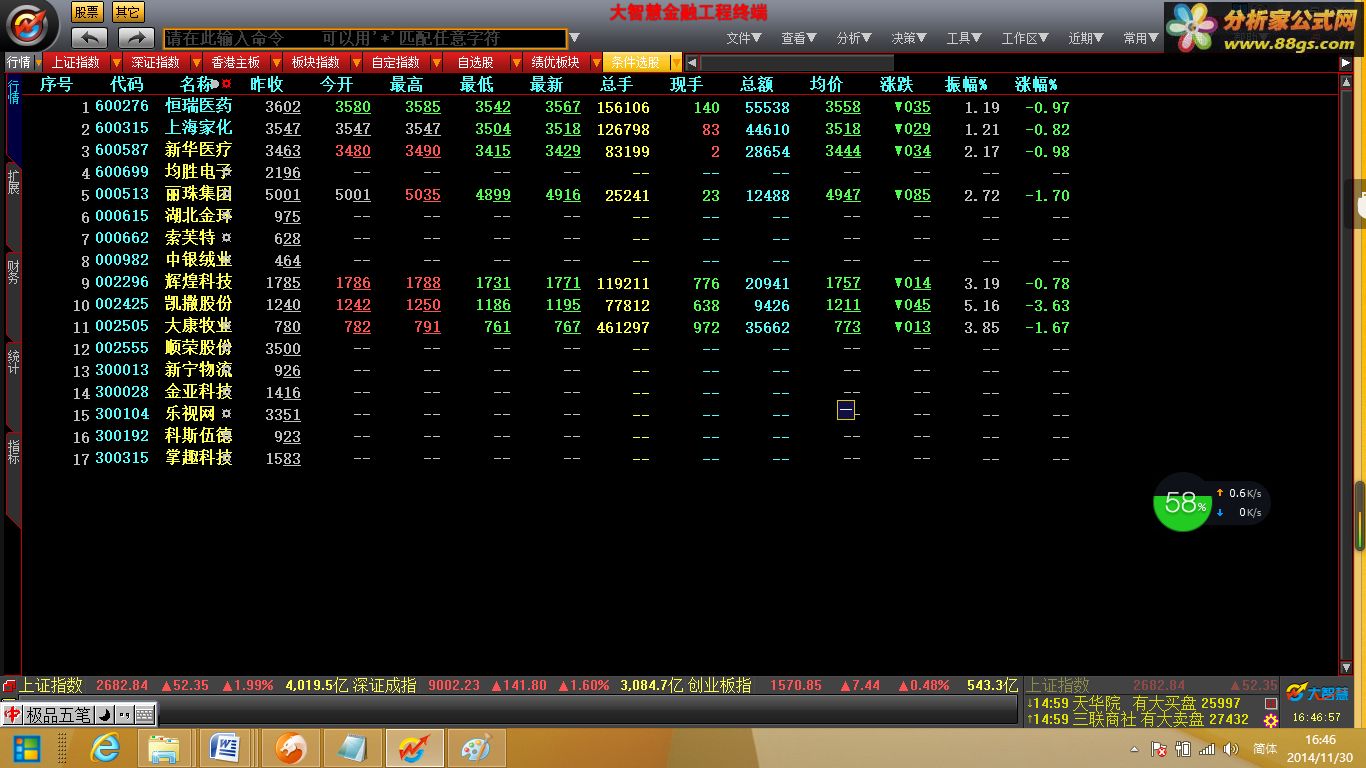Expand the 板块指数 tab dropdown arrow
Viewport: 1366px width, 768px height.
coord(357,63)
